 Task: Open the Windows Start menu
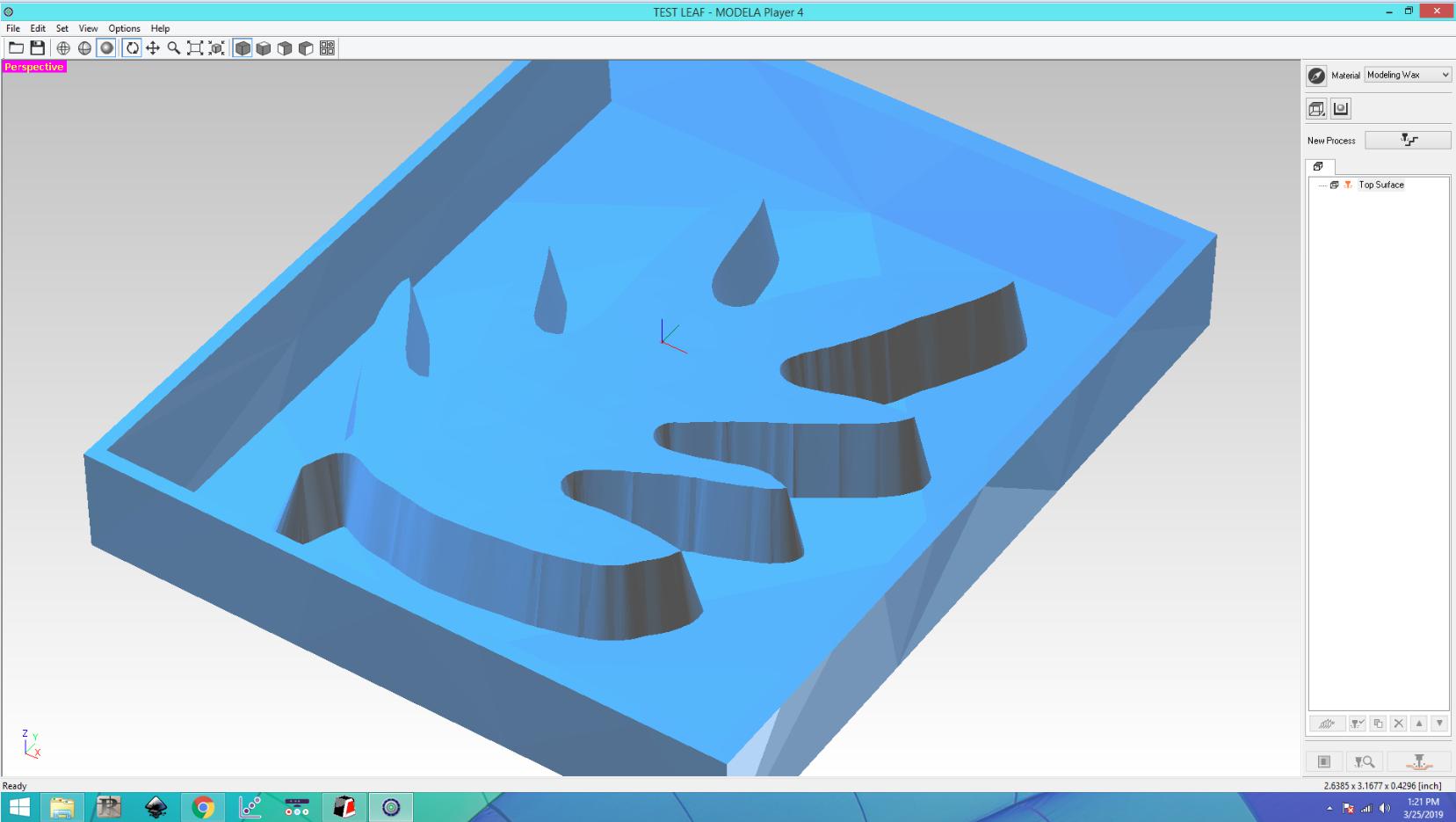[18, 807]
